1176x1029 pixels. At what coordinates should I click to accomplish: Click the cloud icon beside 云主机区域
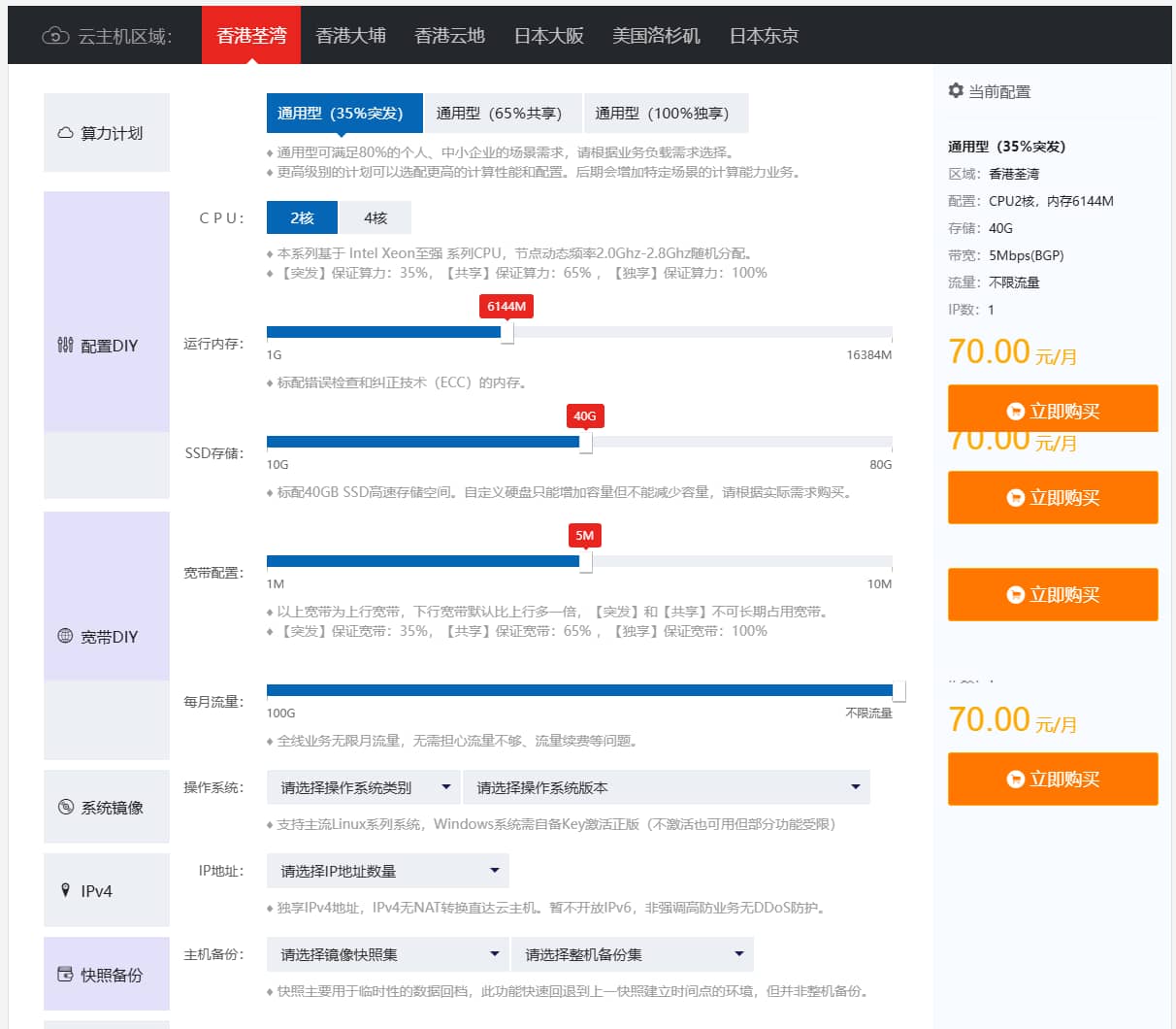tap(54, 35)
